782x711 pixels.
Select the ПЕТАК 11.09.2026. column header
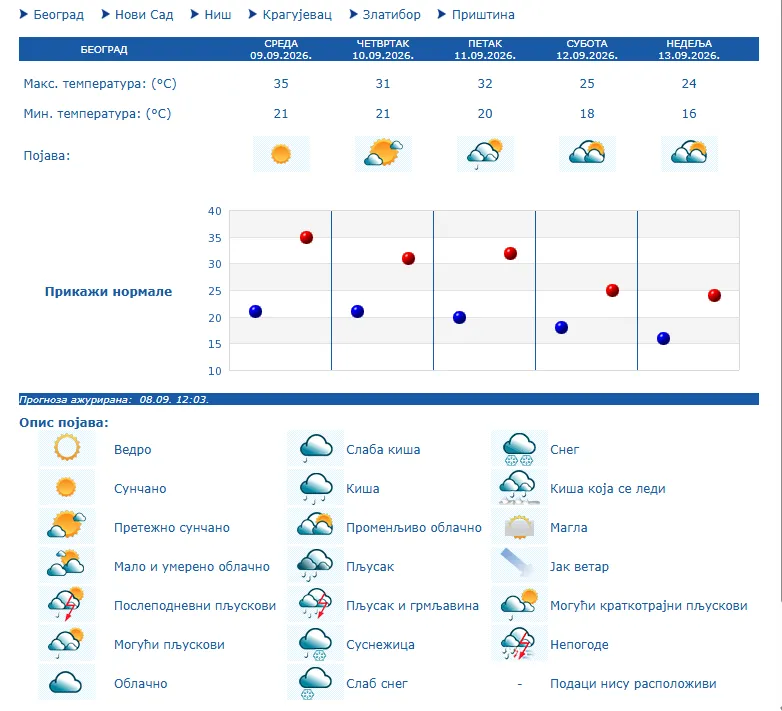click(485, 49)
